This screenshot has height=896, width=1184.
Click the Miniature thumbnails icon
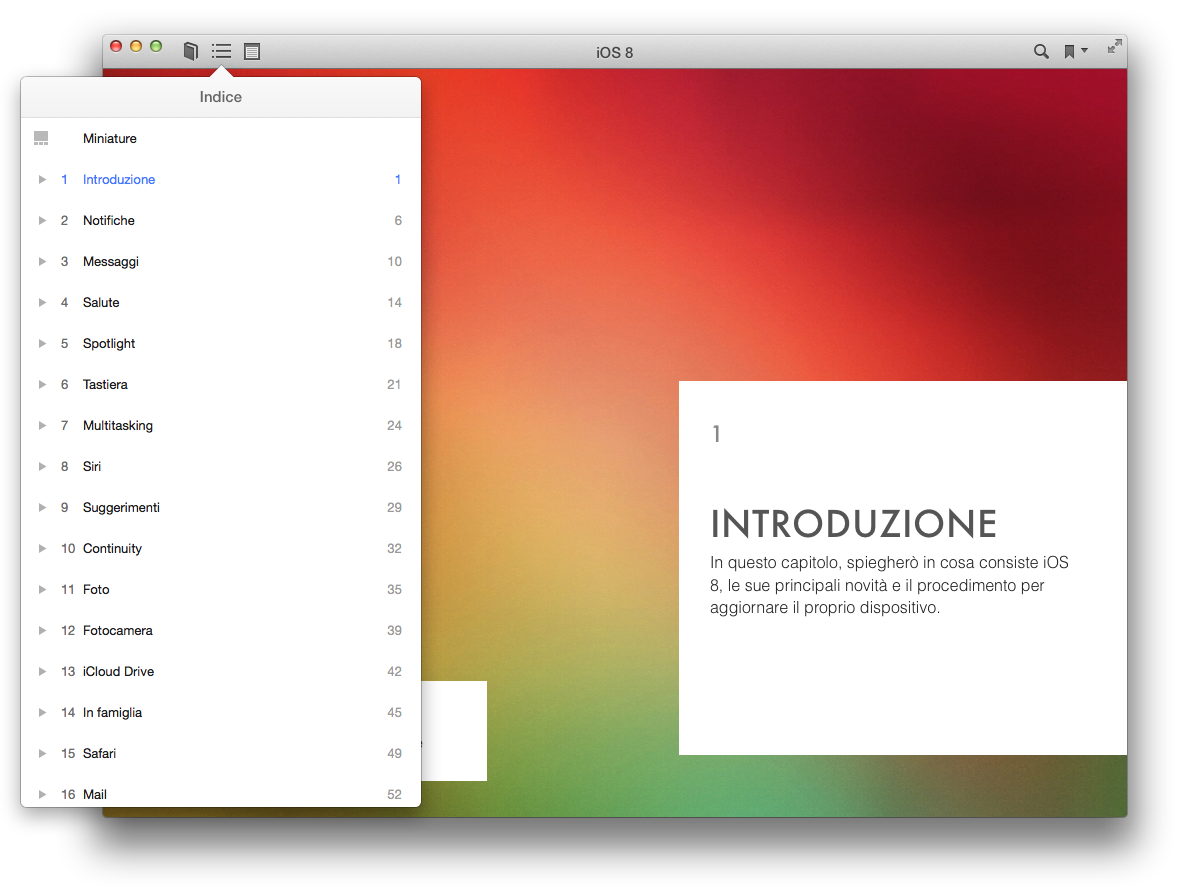click(x=42, y=138)
